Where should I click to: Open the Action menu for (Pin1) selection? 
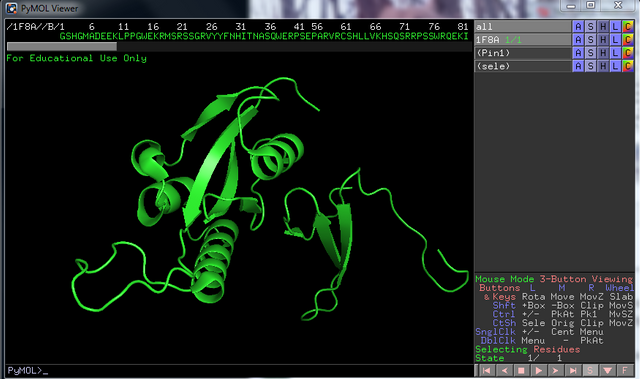[578, 53]
